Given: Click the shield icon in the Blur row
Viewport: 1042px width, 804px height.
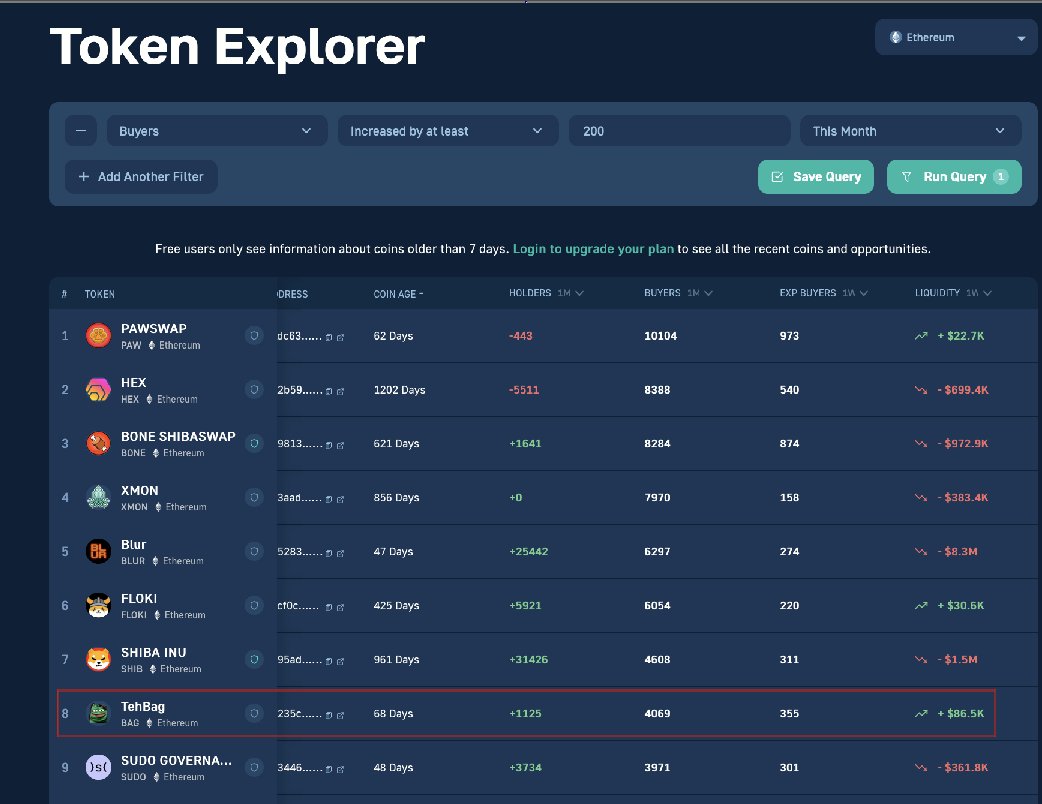Looking at the screenshot, I should (254, 551).
